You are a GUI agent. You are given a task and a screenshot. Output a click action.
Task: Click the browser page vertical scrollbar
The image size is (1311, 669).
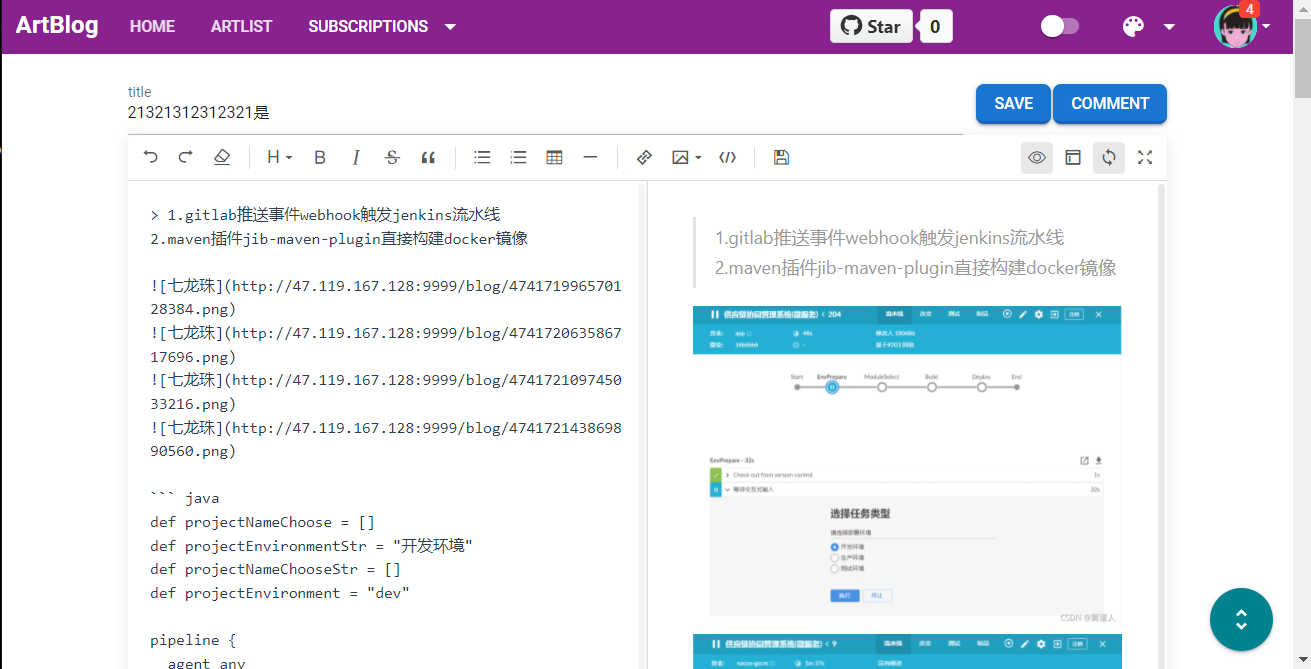pyautogui.click(x=1302, y=60)
